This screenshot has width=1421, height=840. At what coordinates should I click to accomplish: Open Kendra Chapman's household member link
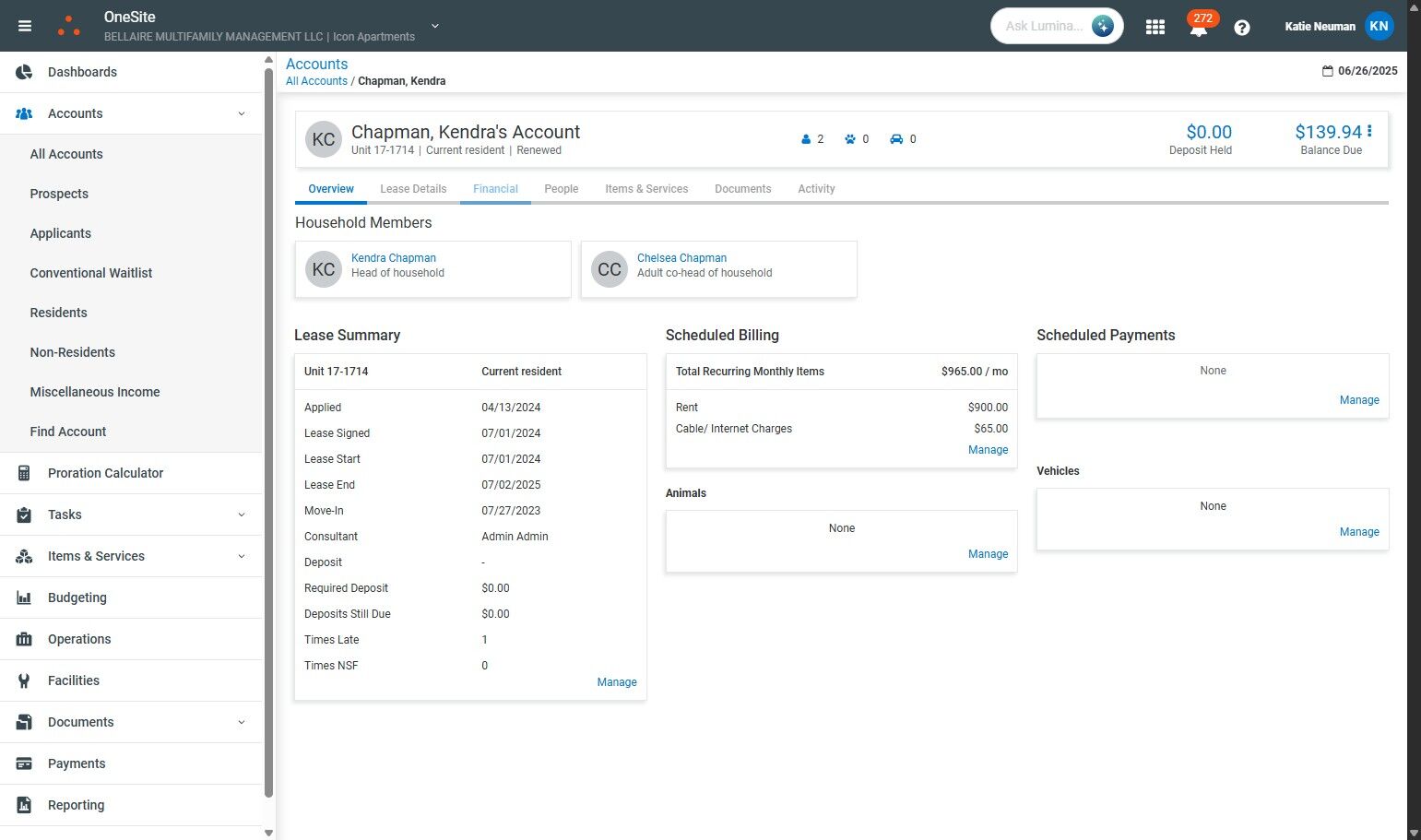point(394,258)
